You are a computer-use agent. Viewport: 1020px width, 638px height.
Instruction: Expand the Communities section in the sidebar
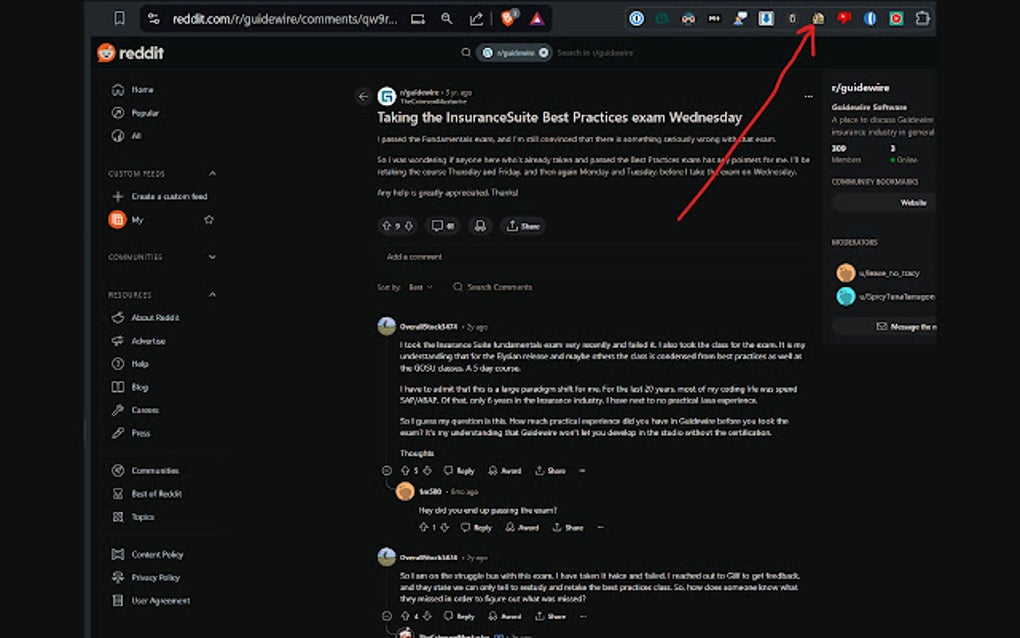click(x=212, y=257)
